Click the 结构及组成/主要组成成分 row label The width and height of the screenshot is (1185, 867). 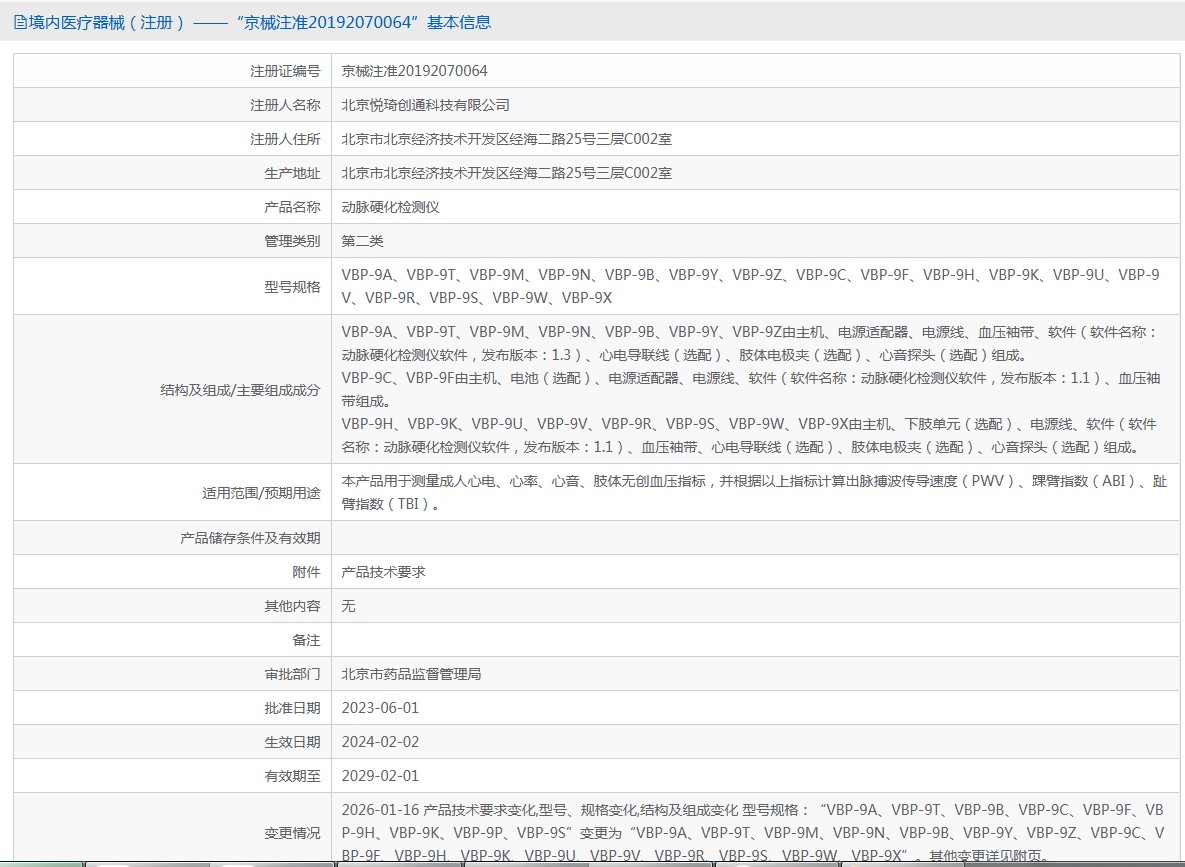point(240,390)
